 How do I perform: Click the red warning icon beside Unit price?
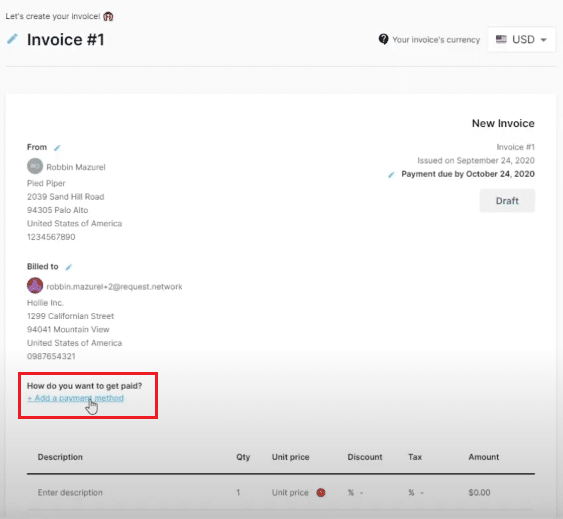coord(321,492)
